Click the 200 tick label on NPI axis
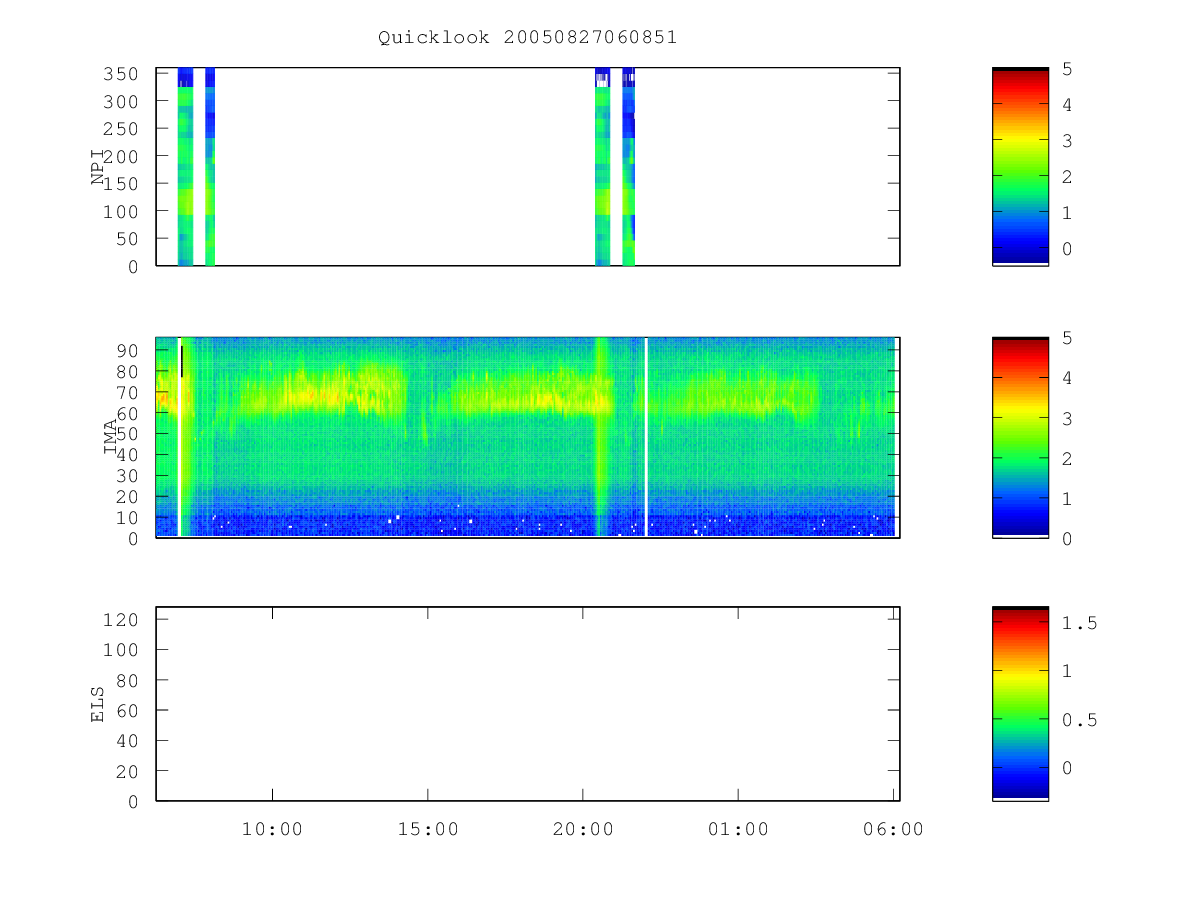1200x900 pixels. [121, 156]
